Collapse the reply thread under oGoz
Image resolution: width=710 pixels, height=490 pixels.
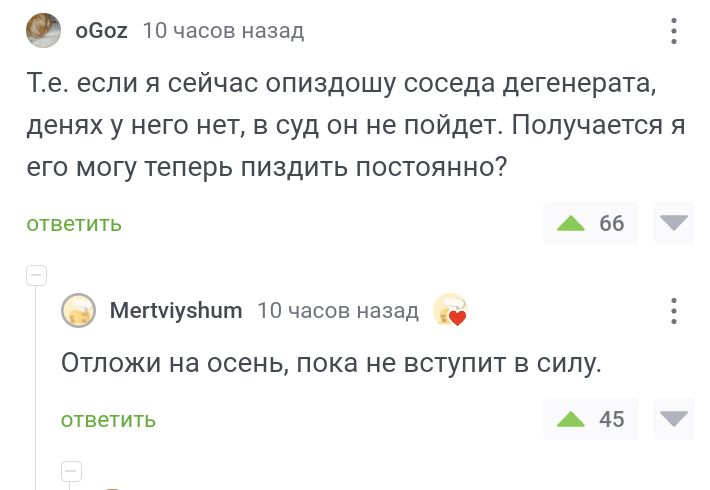(36, 274)
